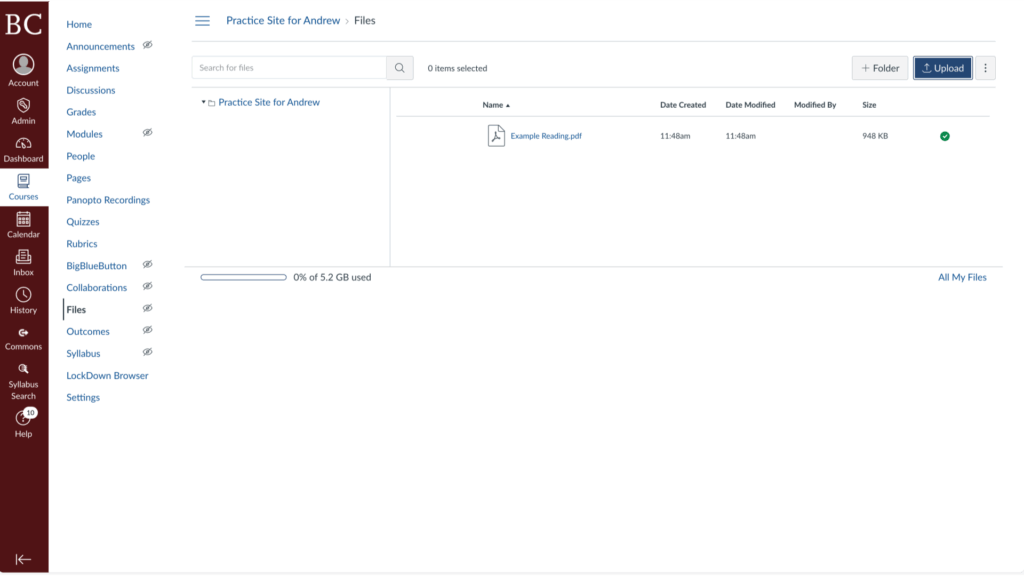1024x576 pixels.
Task: Follow the All My Files link
Action: [x=962, y=277]
